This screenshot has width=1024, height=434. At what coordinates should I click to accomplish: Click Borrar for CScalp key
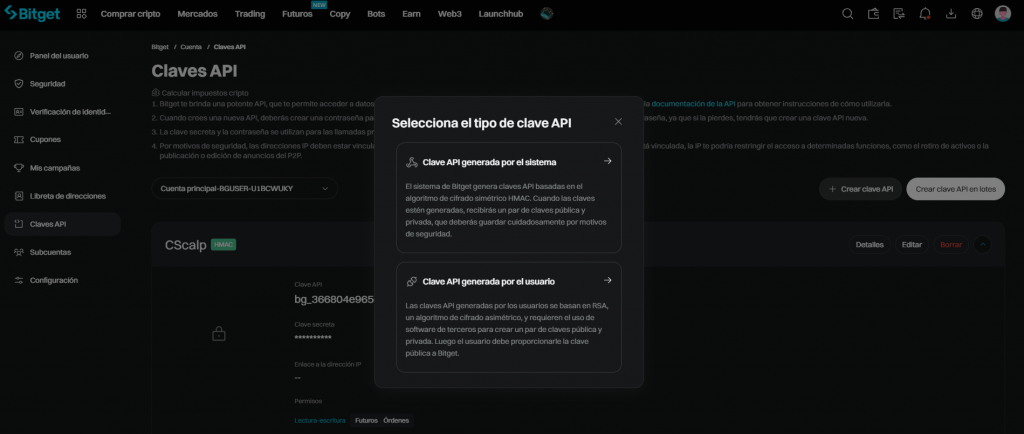(951, 245)
